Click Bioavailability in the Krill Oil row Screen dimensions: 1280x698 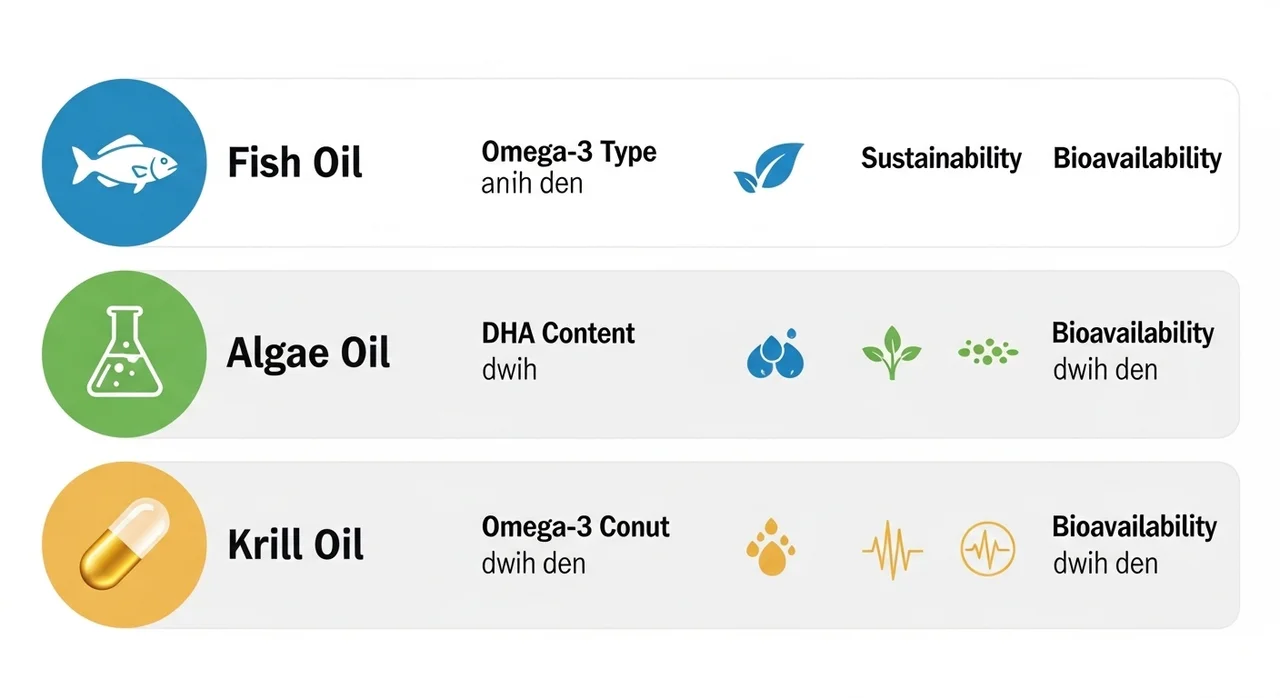tap(1134, 526)
